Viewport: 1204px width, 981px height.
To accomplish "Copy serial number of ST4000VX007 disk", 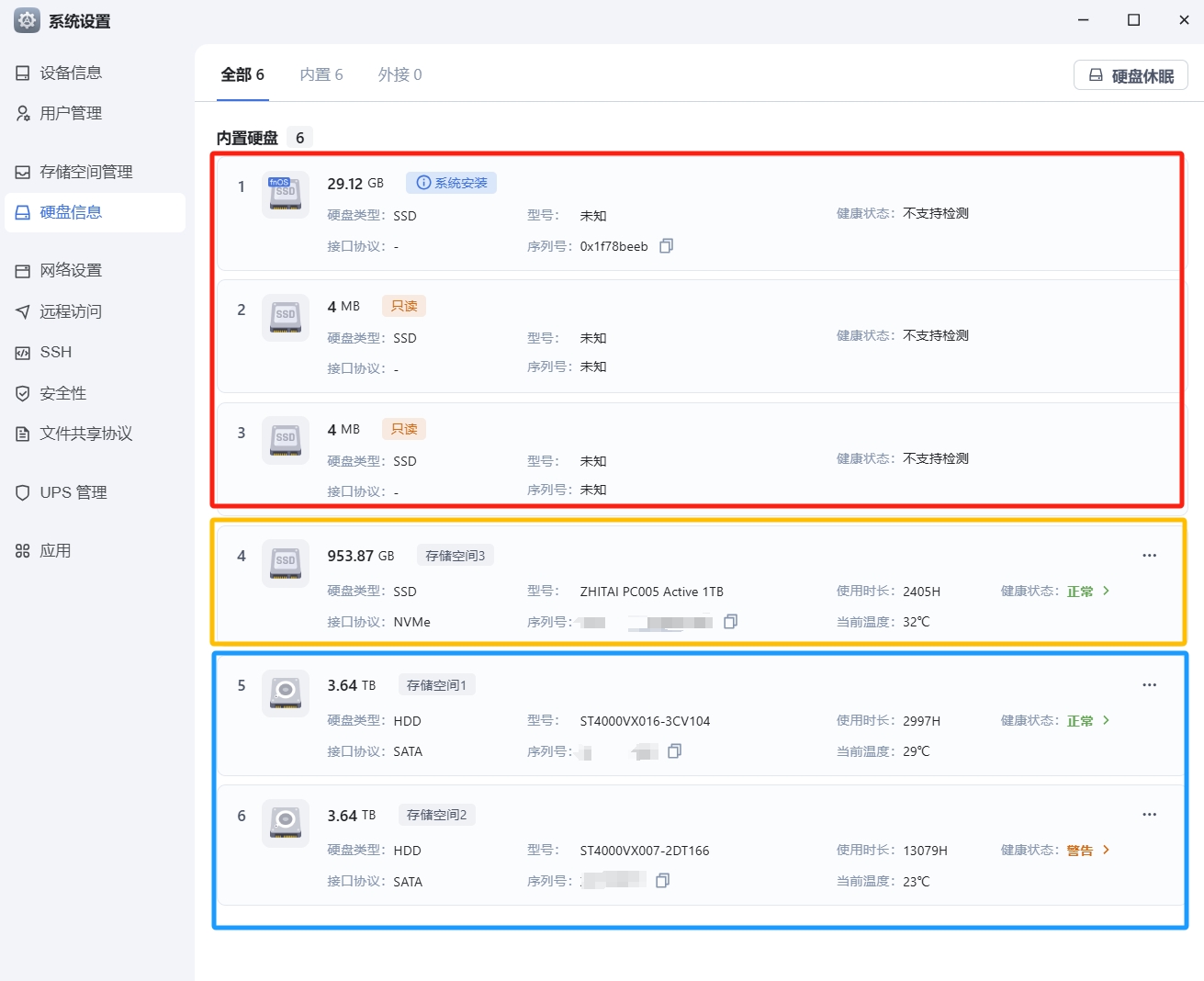I will click(663, 881).
